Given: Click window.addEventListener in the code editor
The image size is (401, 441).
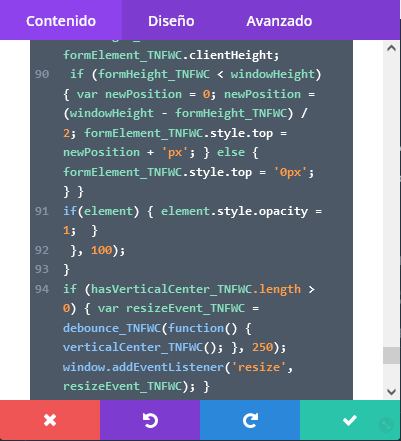Looking at the screenshot, I should (143, 367).
